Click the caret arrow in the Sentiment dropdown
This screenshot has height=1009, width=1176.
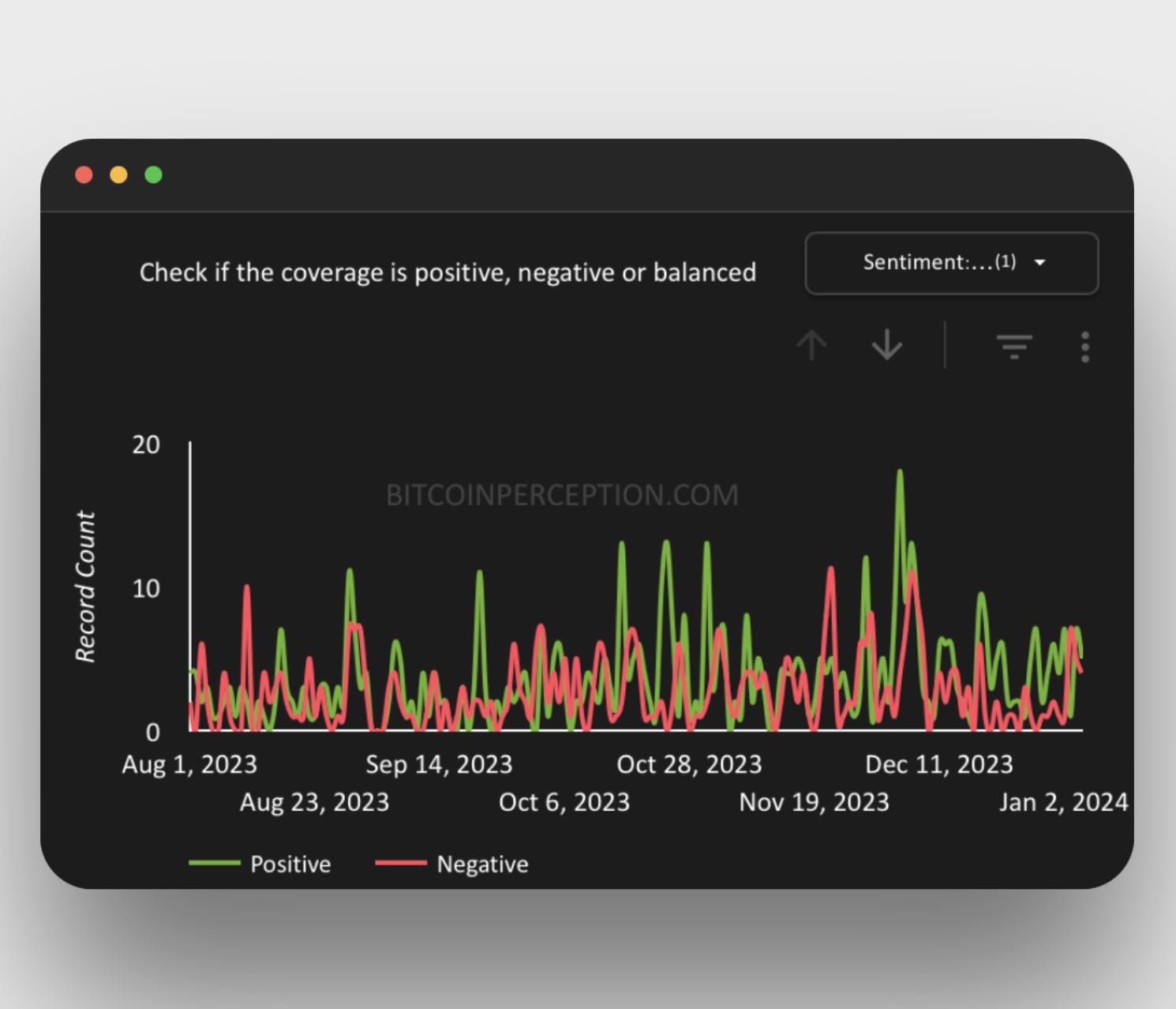point(1040,263)
